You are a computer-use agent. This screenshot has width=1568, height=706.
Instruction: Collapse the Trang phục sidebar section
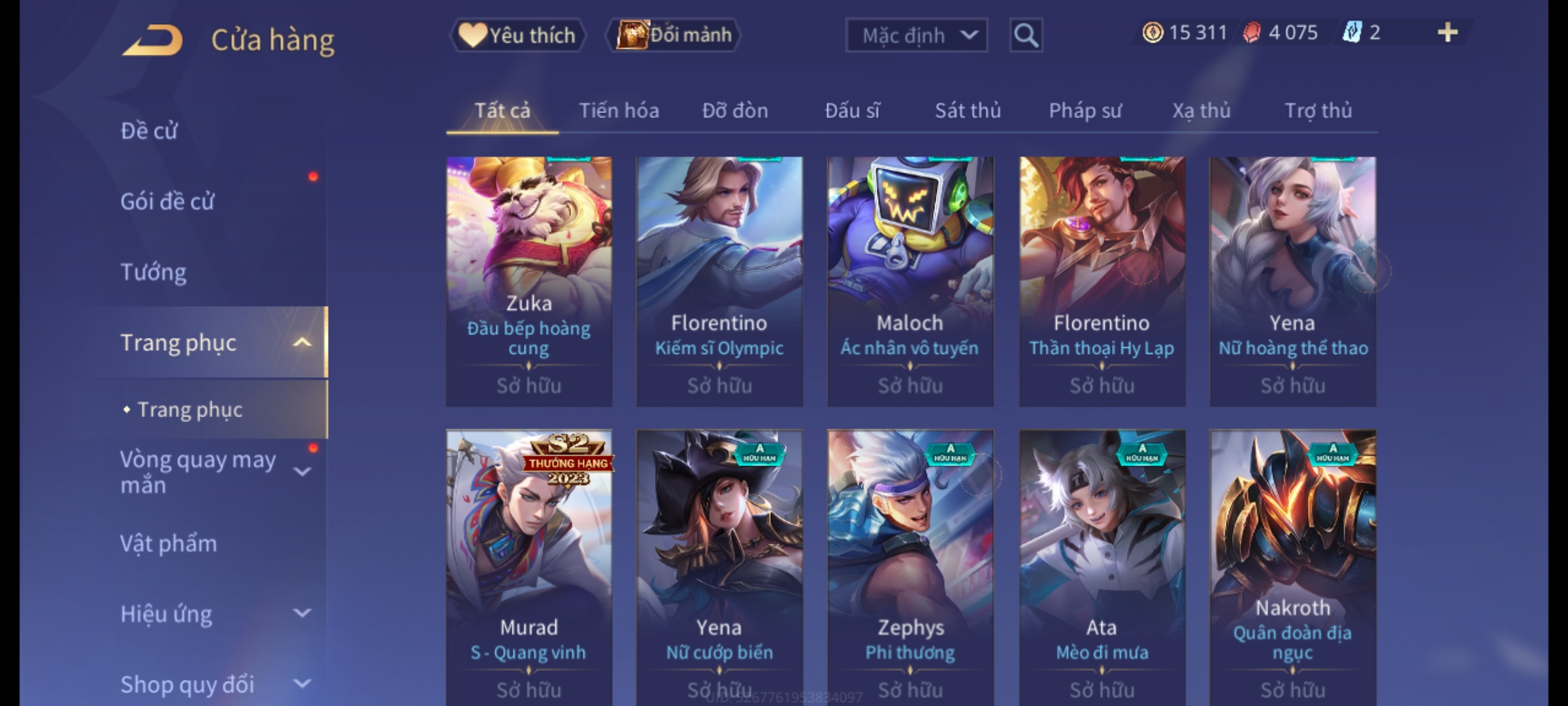pos(302,343)
